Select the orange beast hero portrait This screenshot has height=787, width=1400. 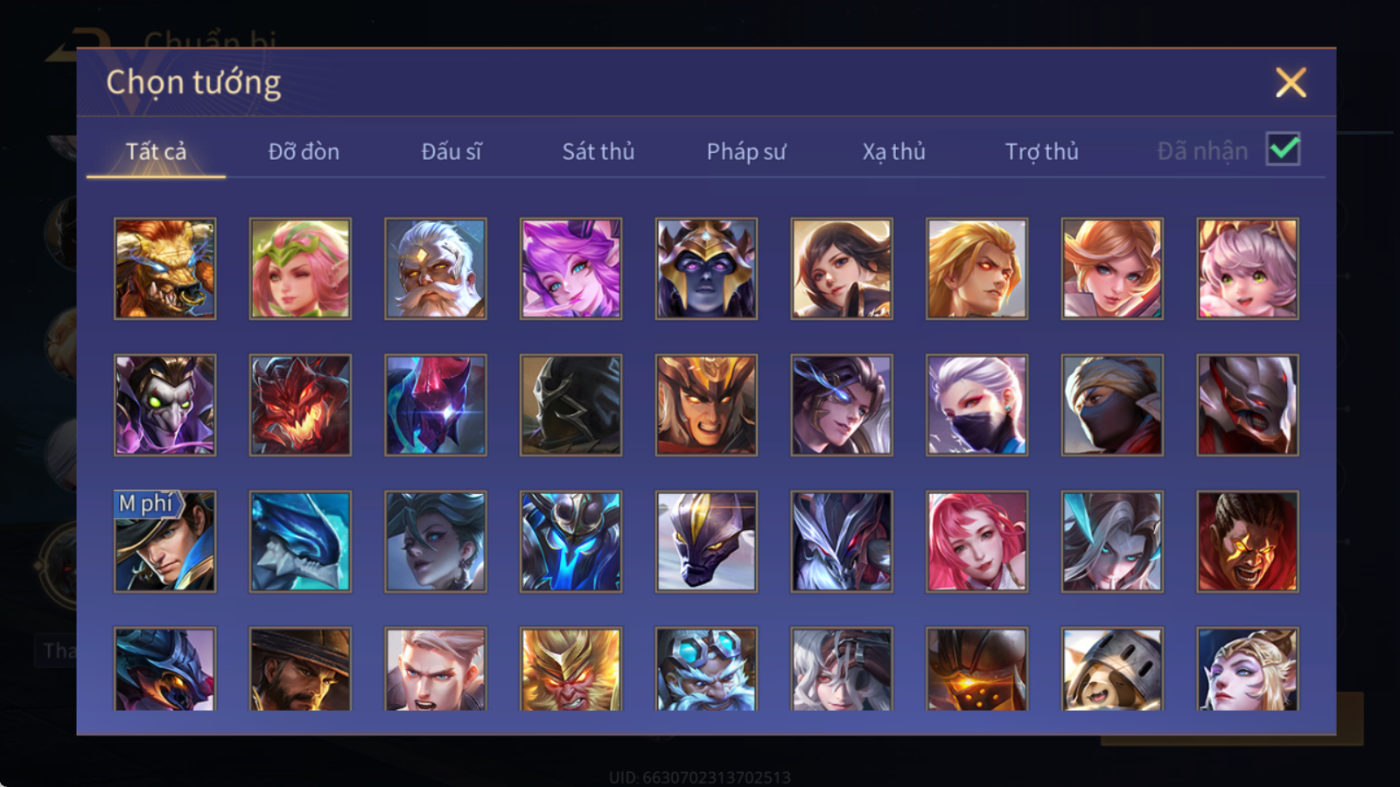click(165, 269)
